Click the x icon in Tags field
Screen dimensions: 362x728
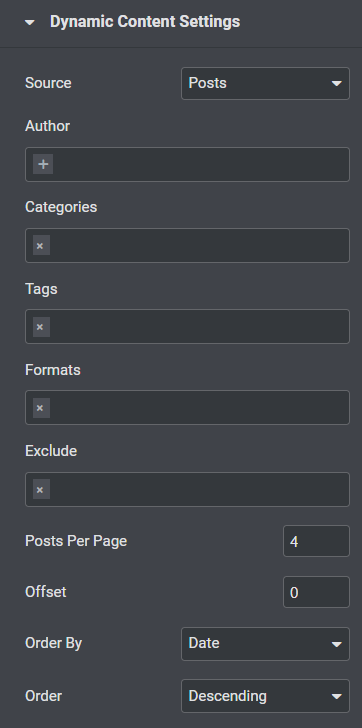(41, 326)
